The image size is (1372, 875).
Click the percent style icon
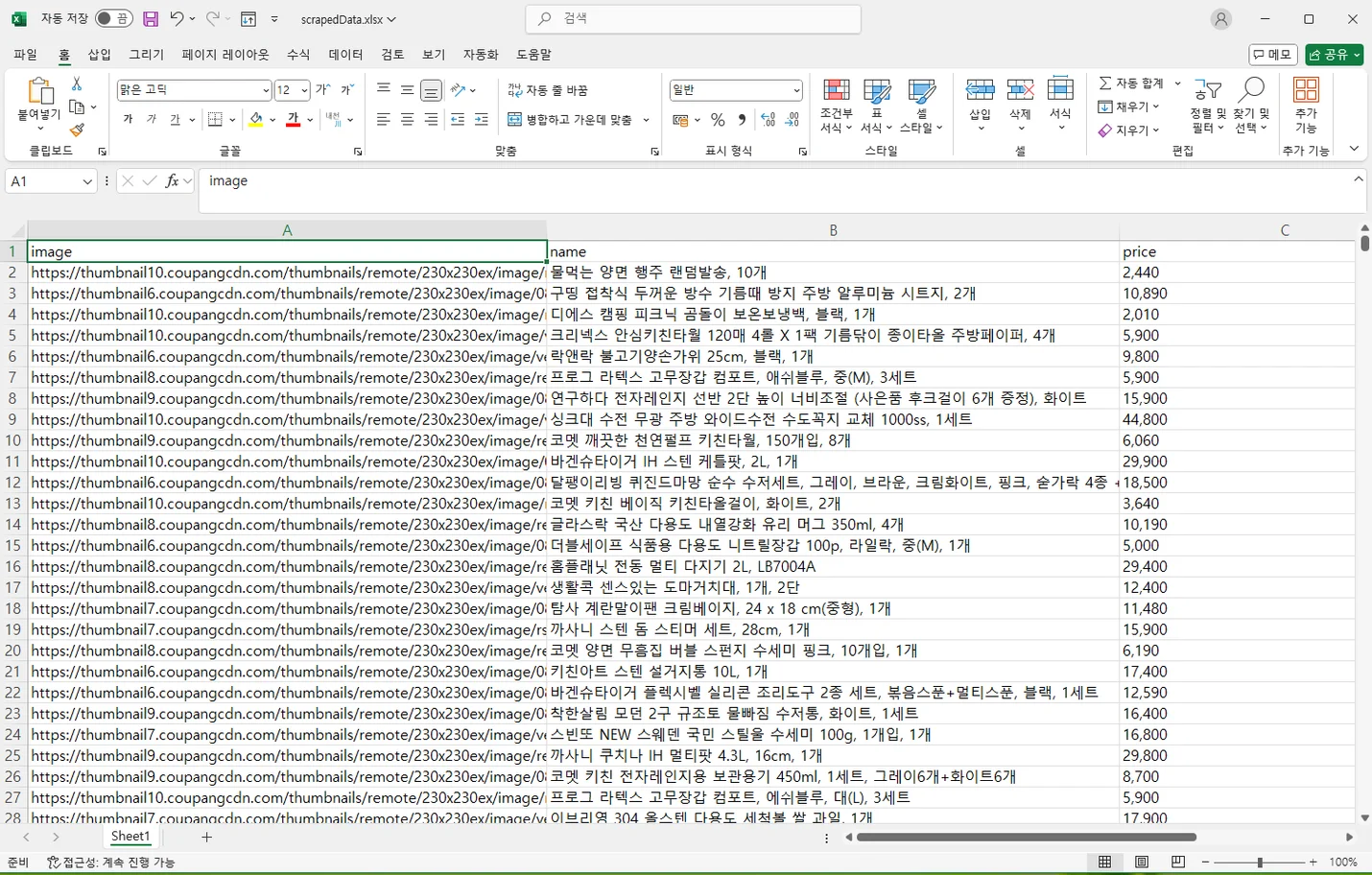(718, 120)
